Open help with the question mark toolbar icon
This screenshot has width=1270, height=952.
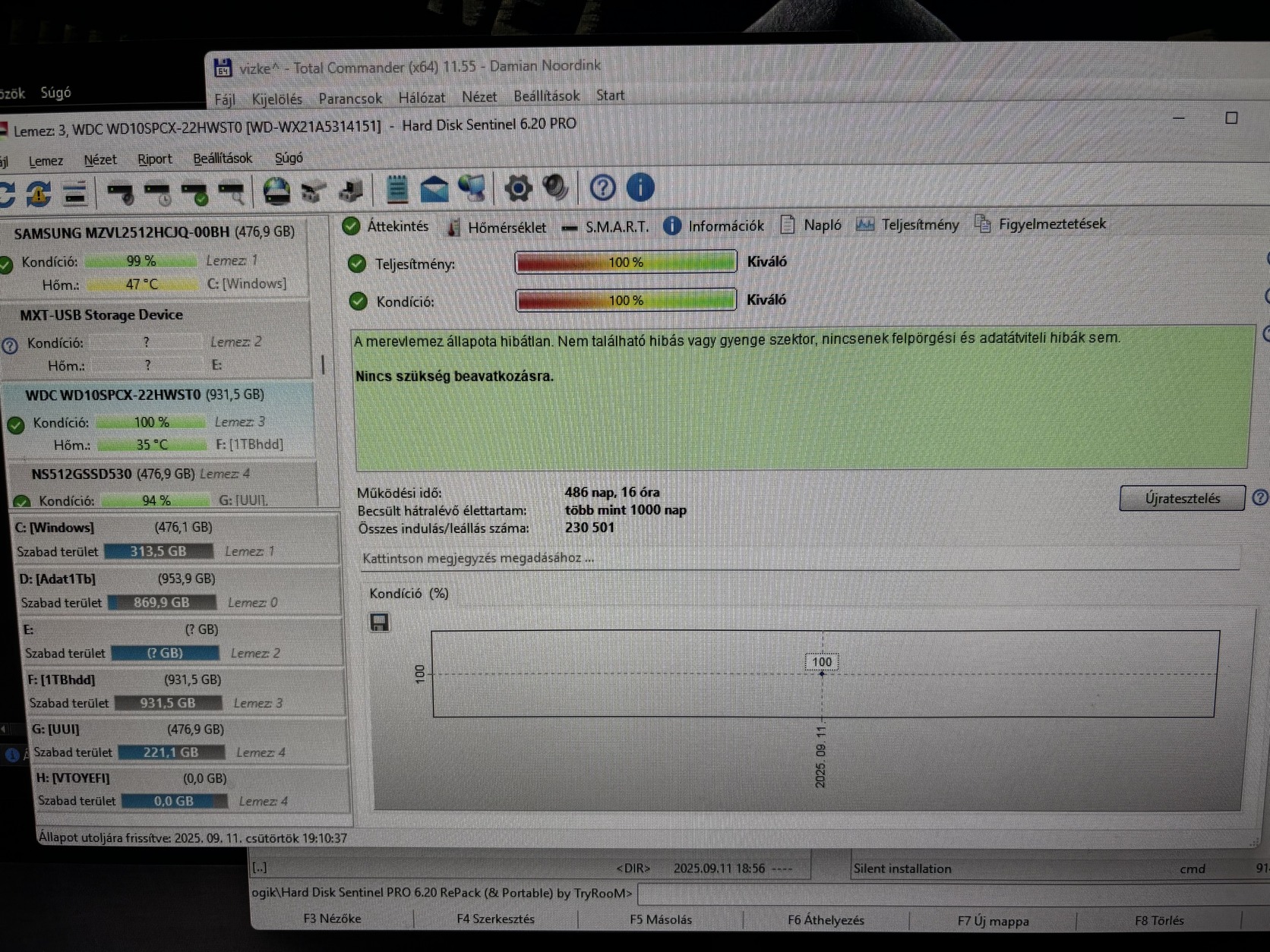click(602, 188)
